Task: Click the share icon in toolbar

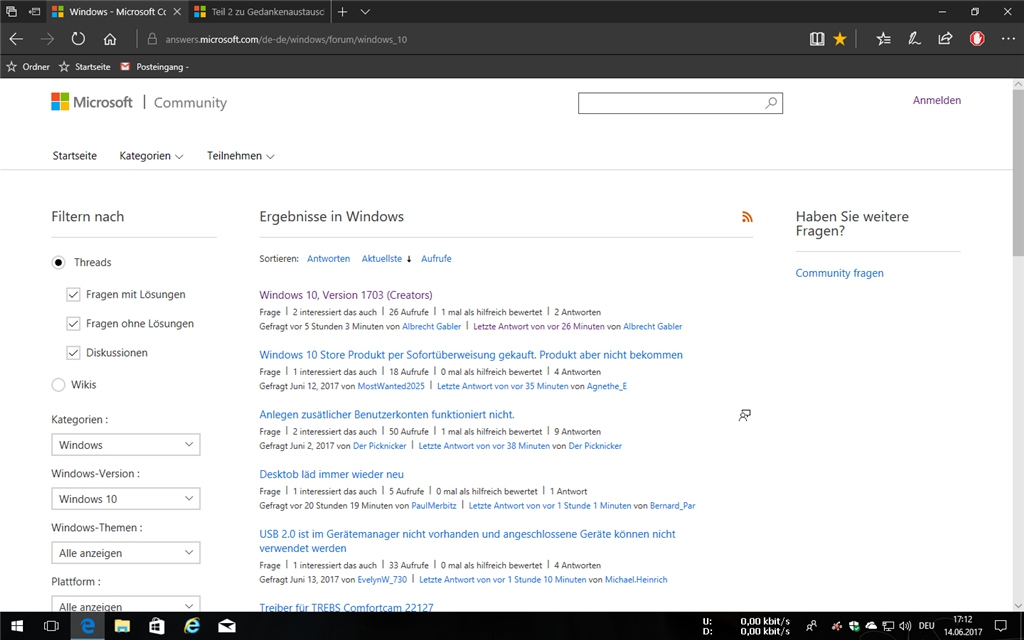Action: point(945,39)
